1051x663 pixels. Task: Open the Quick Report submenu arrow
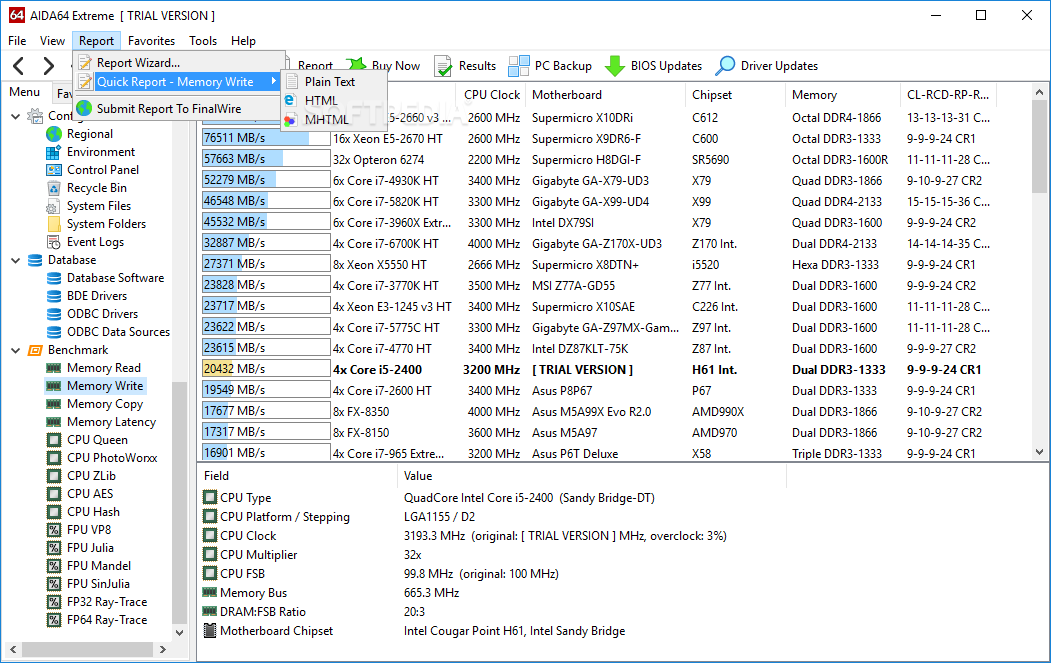pos(273,81)
